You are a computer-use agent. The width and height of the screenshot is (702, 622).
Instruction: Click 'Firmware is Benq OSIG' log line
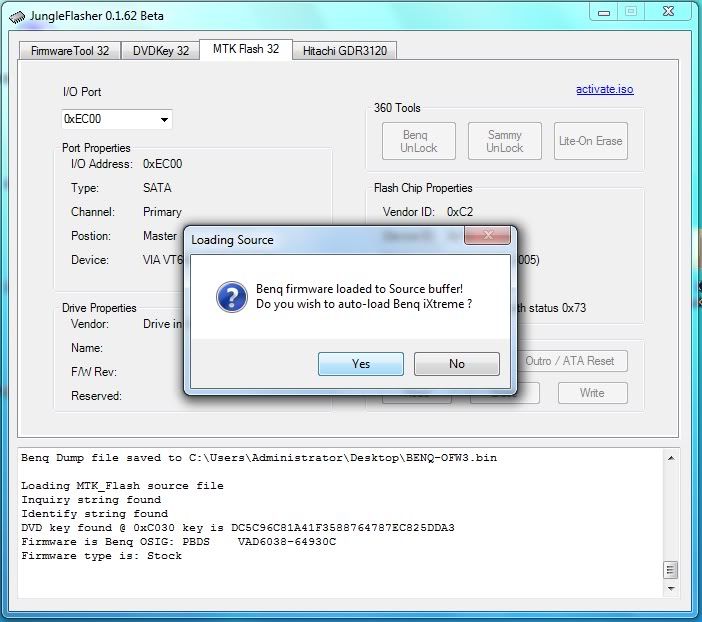[x=178, y=542]
